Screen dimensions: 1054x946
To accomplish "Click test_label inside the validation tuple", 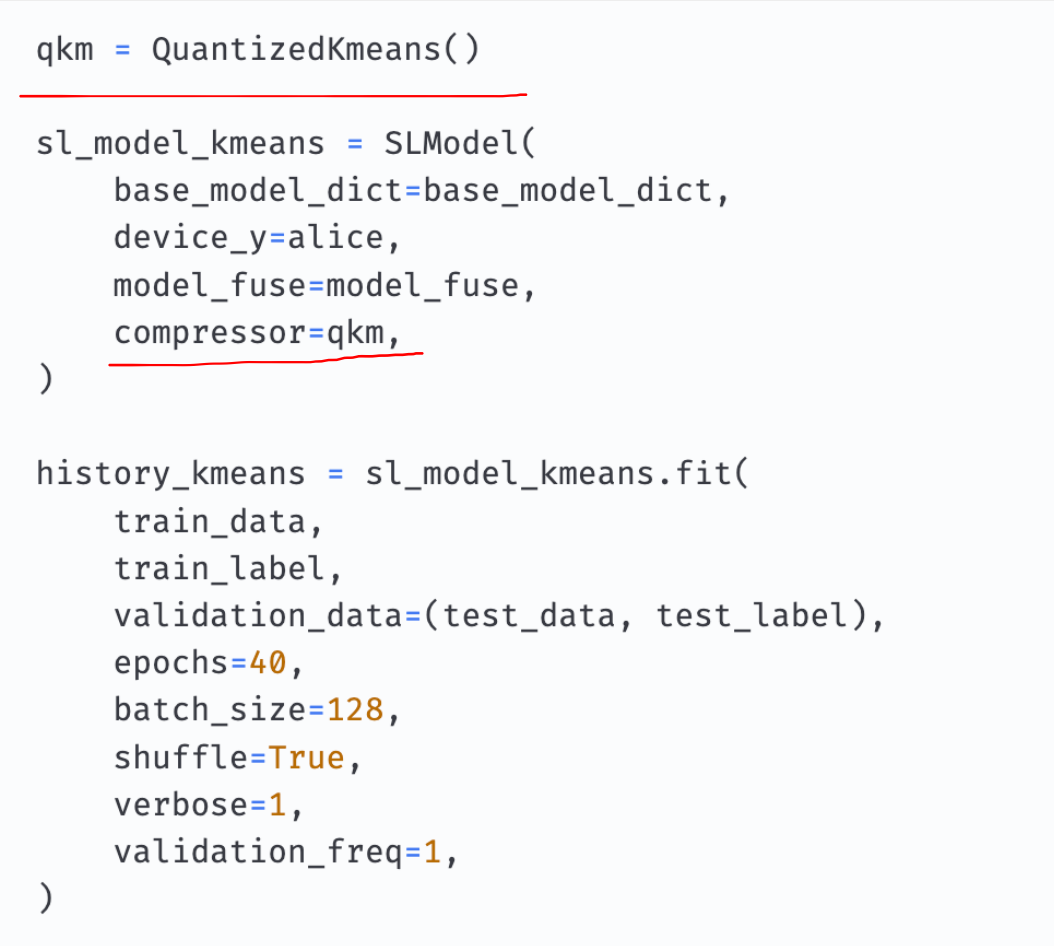I will (752, 616).
